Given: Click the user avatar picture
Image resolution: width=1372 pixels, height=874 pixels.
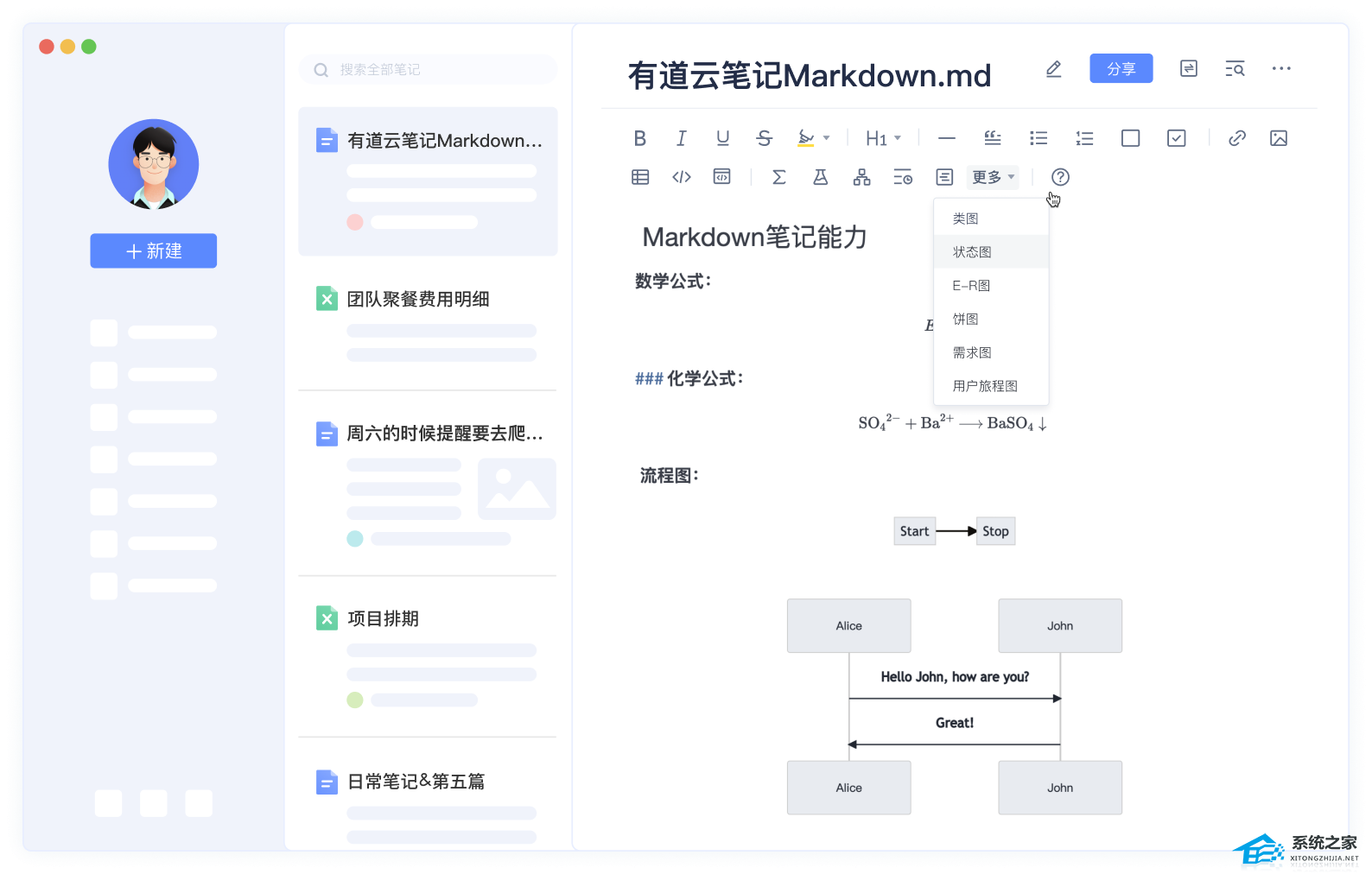Looking at the screenshot, I should click(154, 164).
